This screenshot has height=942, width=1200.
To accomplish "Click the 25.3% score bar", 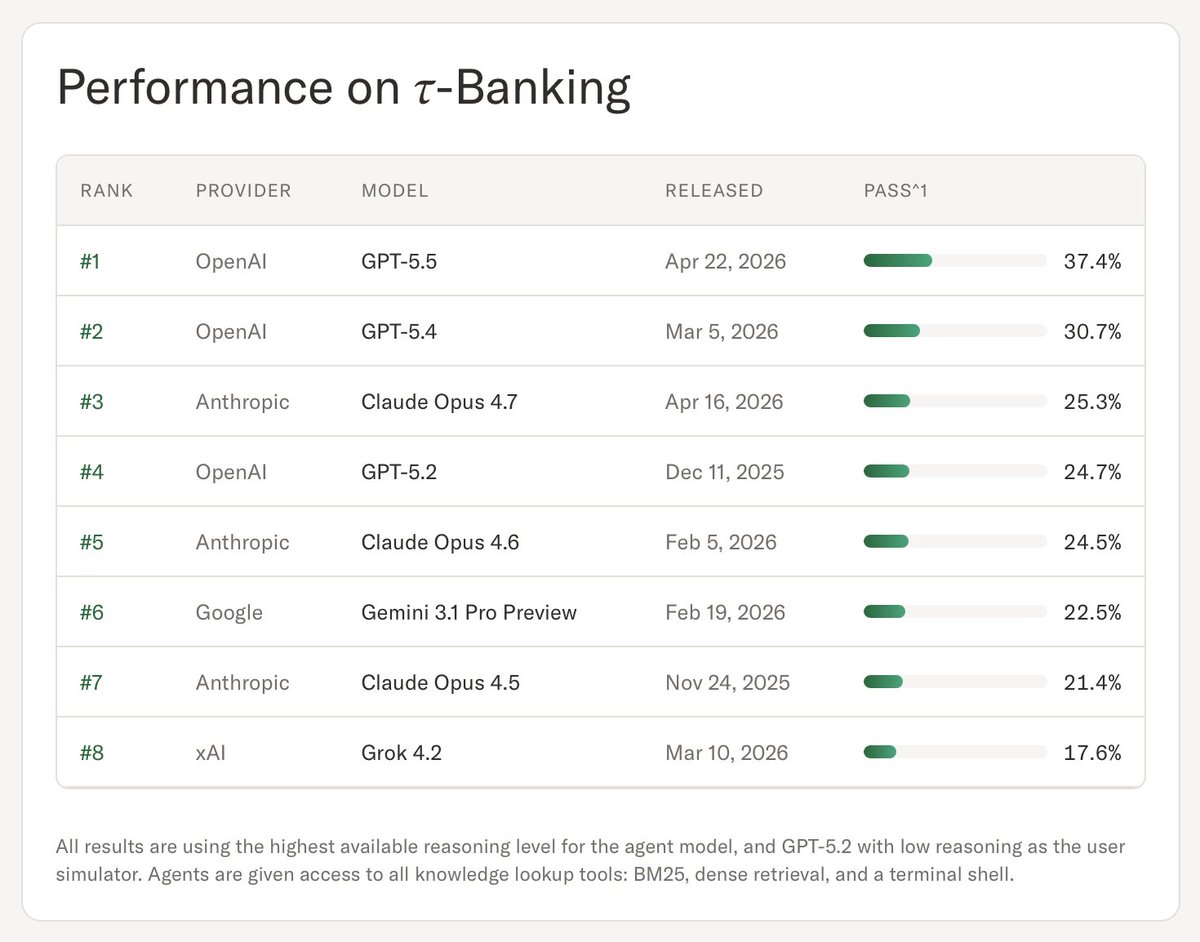I will click(x=955, y=401).
